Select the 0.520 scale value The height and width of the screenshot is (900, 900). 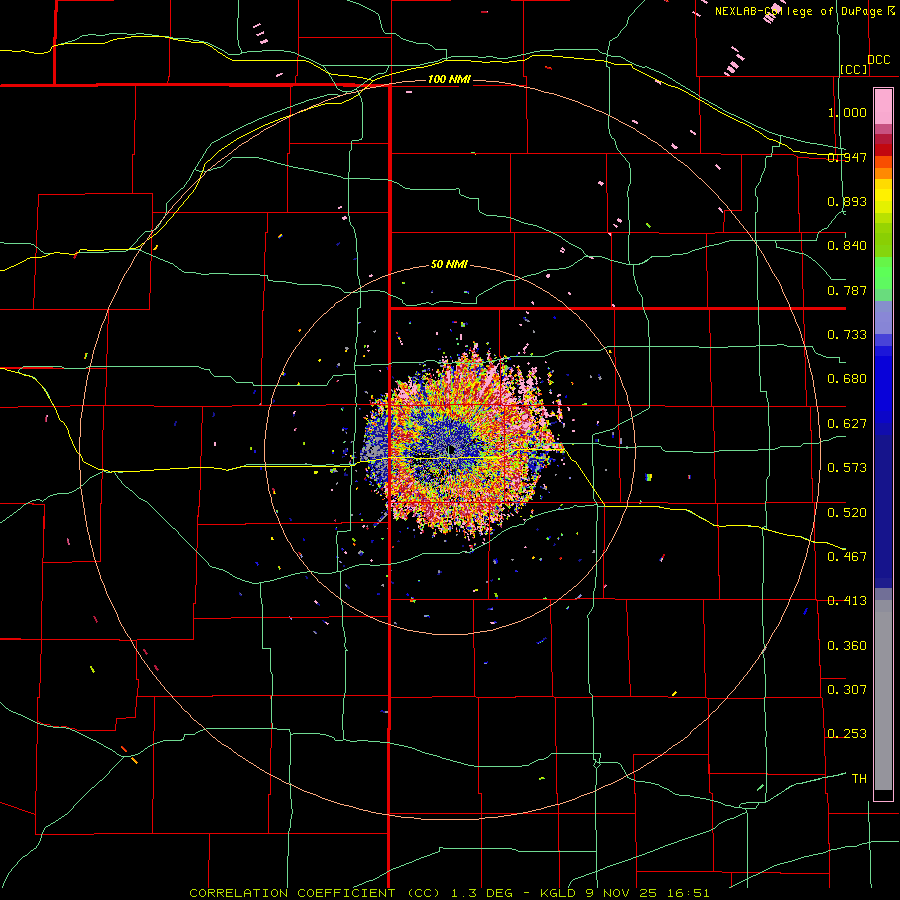tap(847, 513)
